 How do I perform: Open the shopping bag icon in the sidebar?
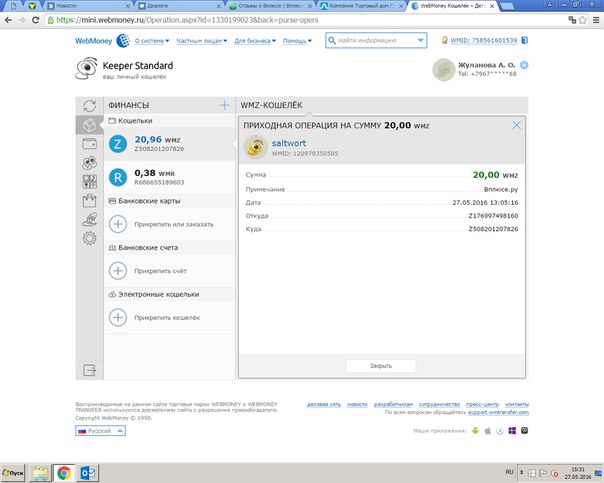89,201
